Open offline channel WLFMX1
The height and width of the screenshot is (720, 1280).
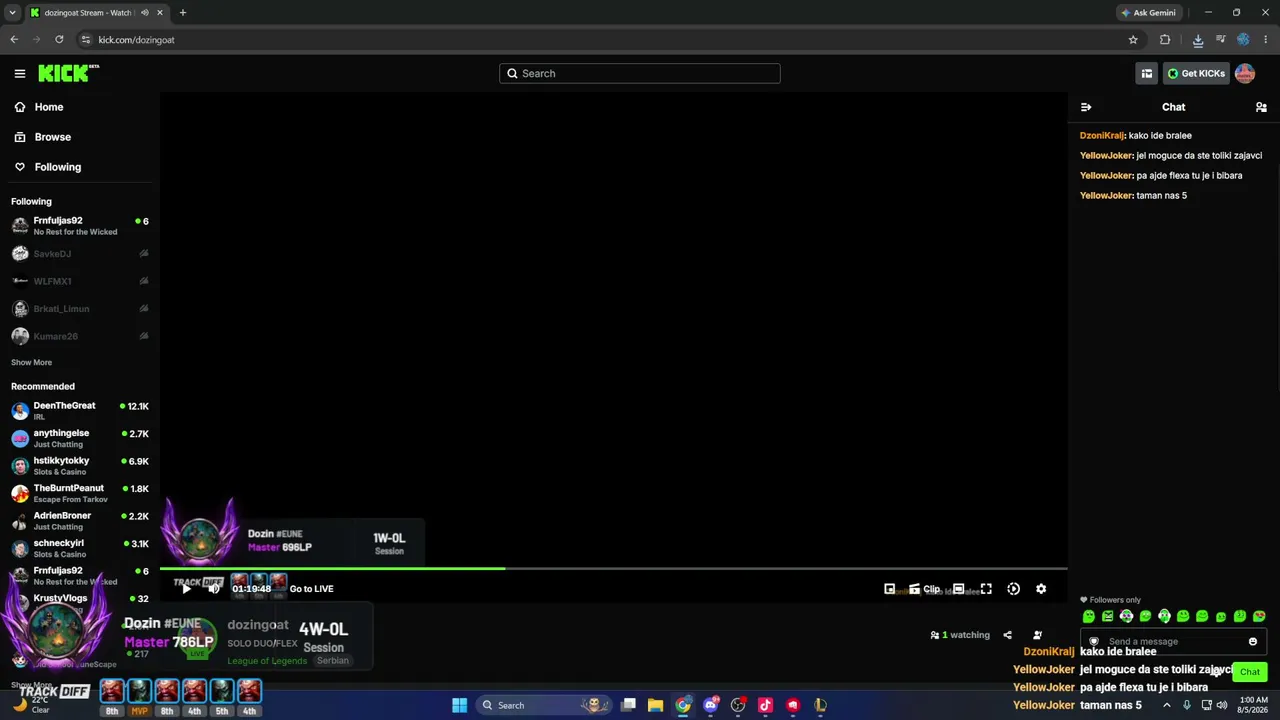pyautogui.click(x=80, y=281)
